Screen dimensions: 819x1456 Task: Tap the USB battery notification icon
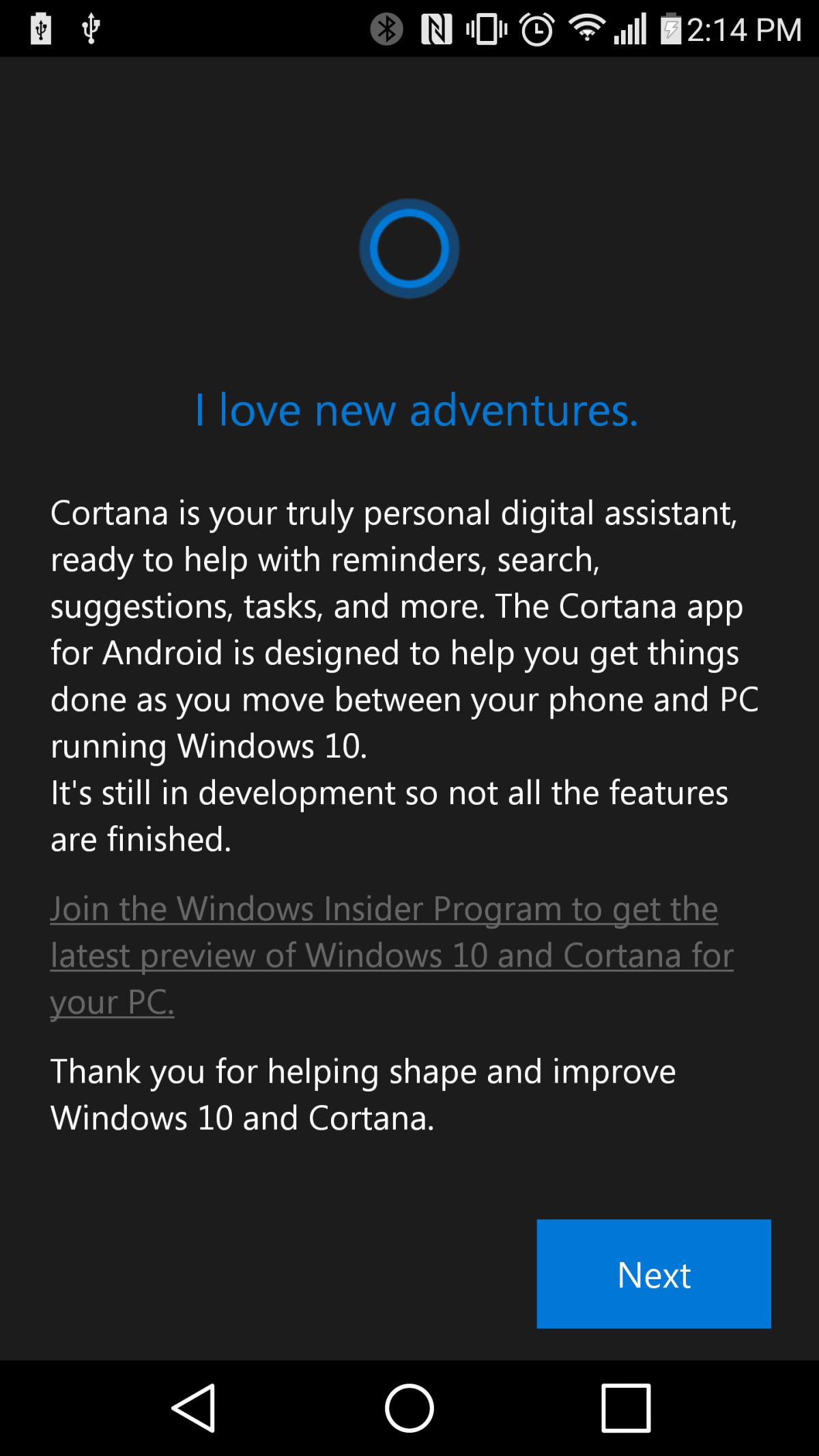point(41,29)
